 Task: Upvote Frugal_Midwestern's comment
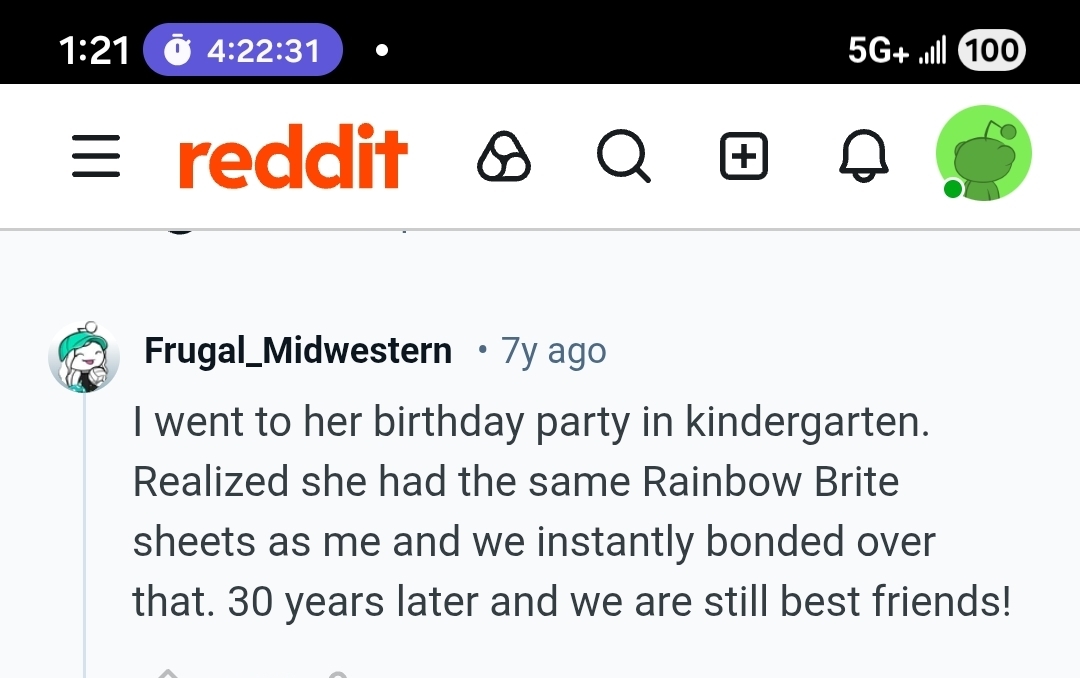coord(167,672)
